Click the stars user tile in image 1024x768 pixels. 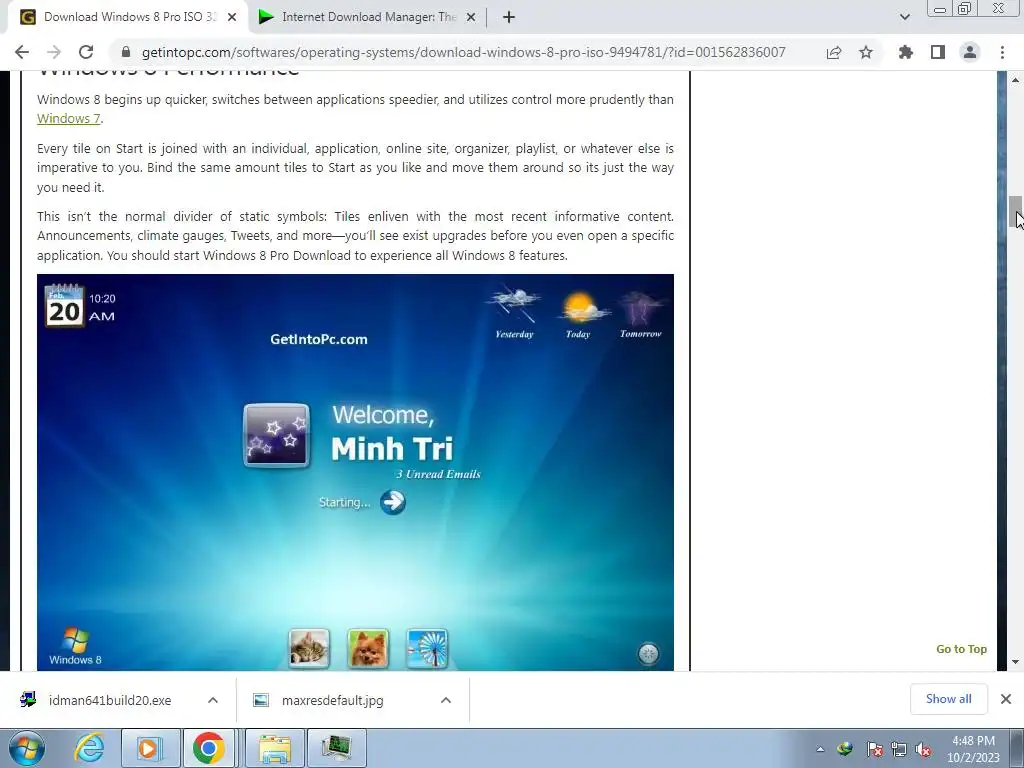(x=276, y=436)
